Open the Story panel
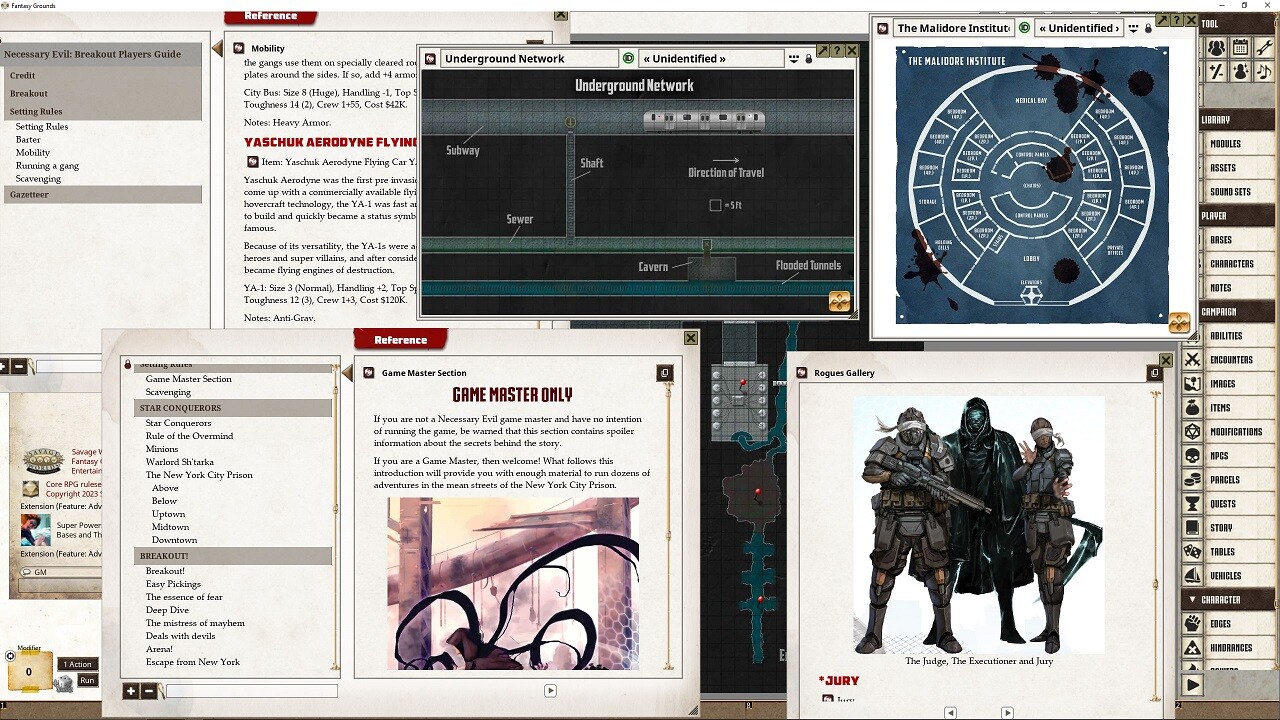This screenshot has height=720, width=1280. [1228, 527]
